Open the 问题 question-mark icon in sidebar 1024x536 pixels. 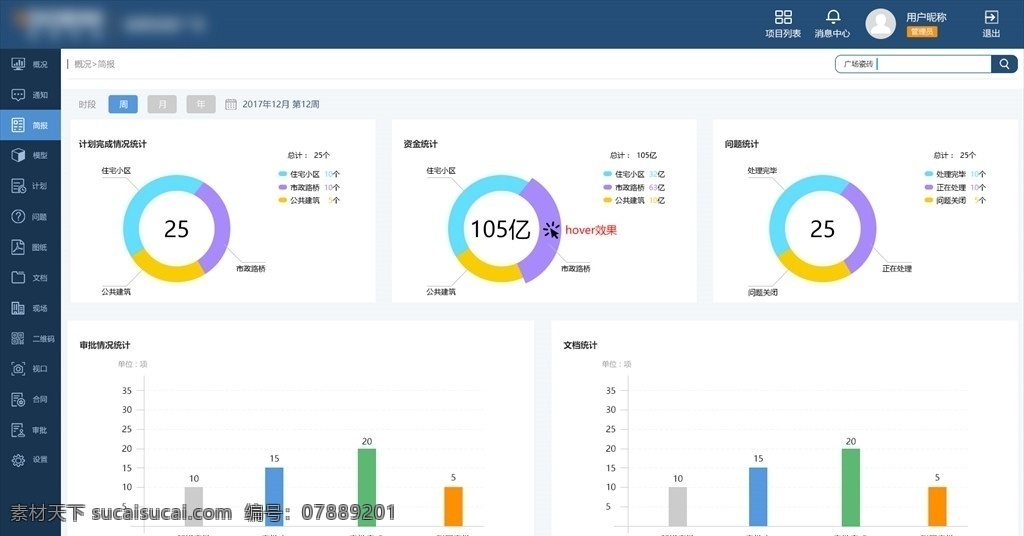(18, 216)
